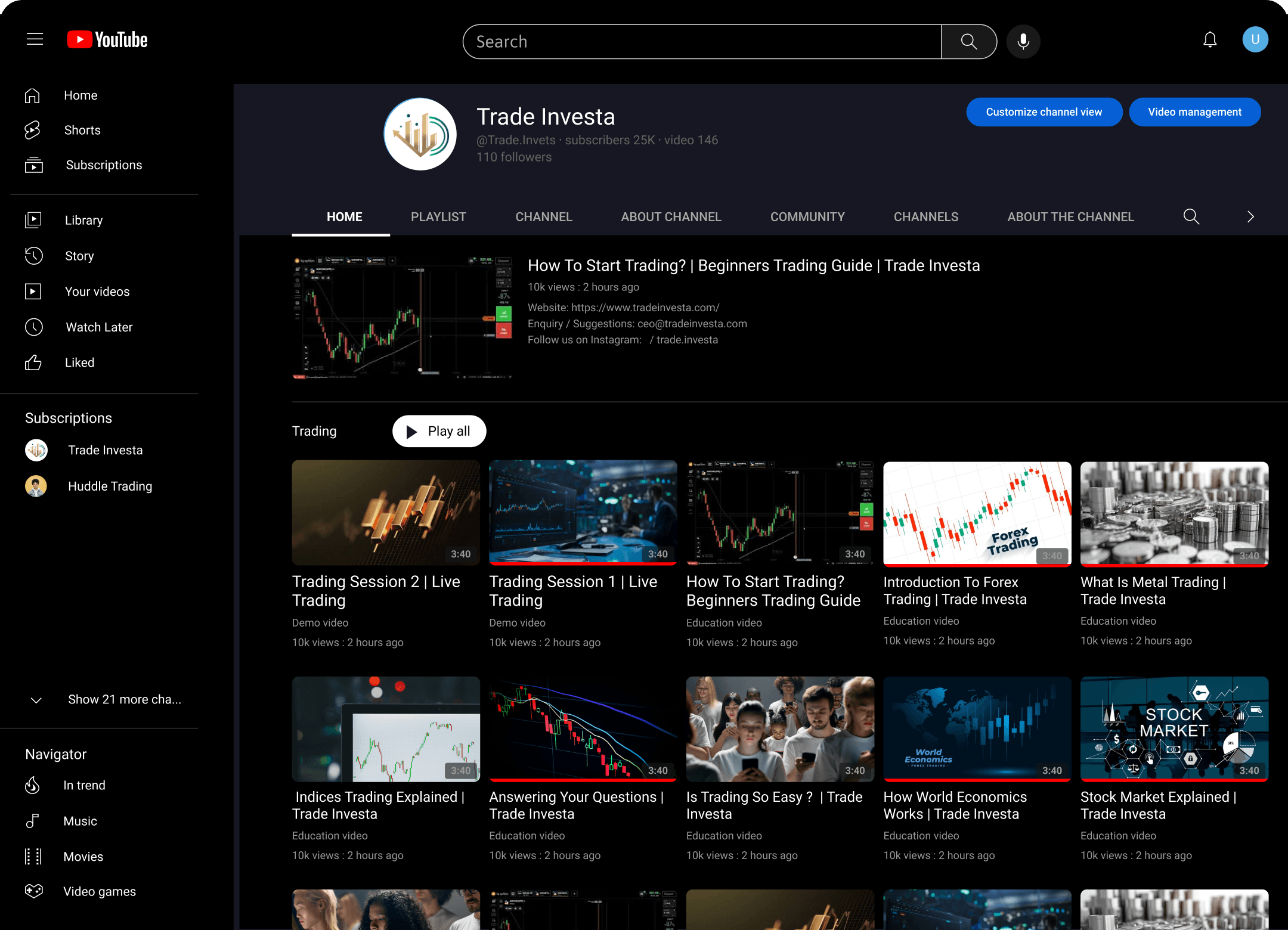Click the Trading section heading
Image resolution: width=1288 pixels, height=930 pixels.
coord(314,431)
